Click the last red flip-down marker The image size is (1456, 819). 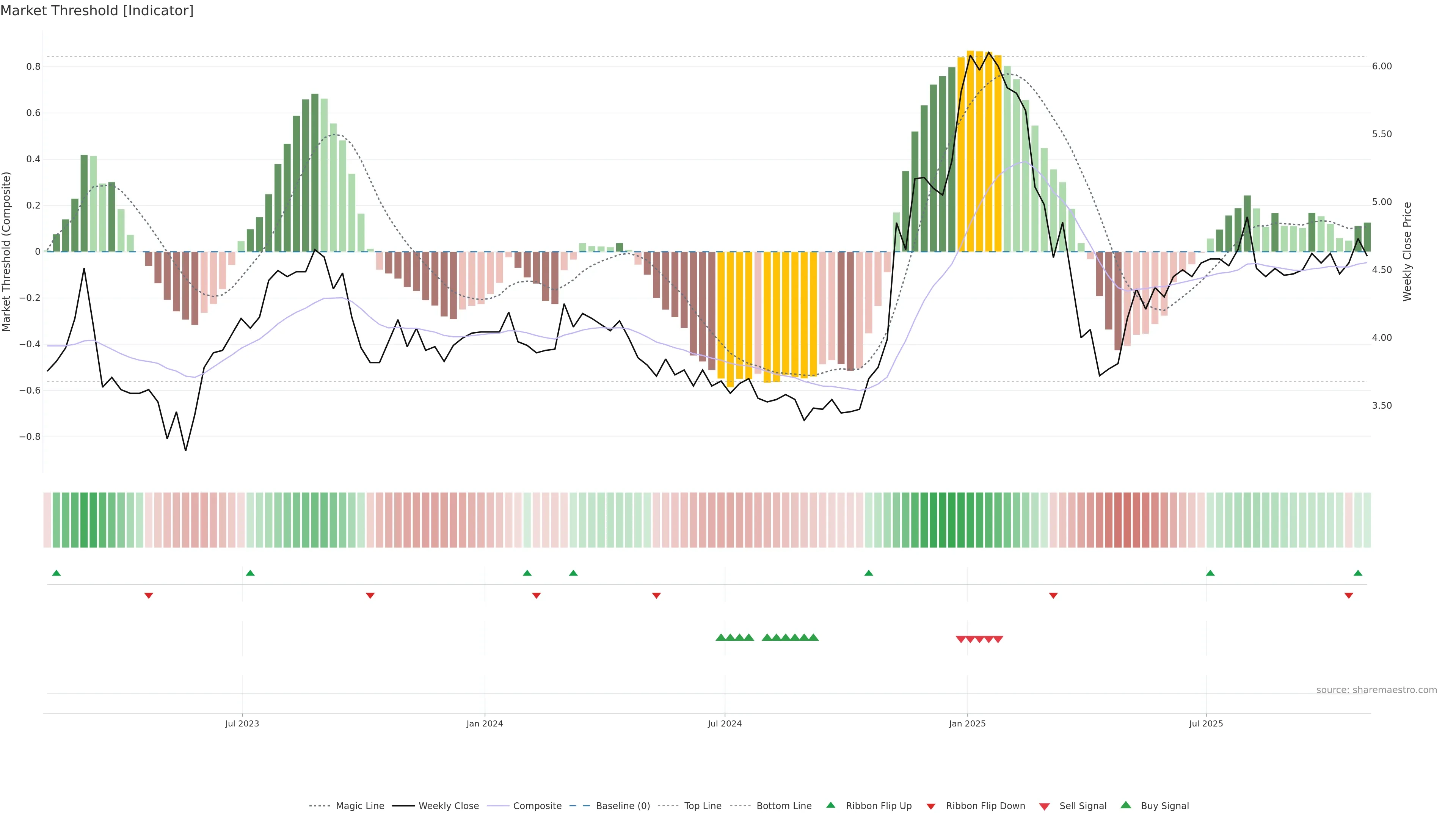pyautogui.click(x=1349, y=595)
